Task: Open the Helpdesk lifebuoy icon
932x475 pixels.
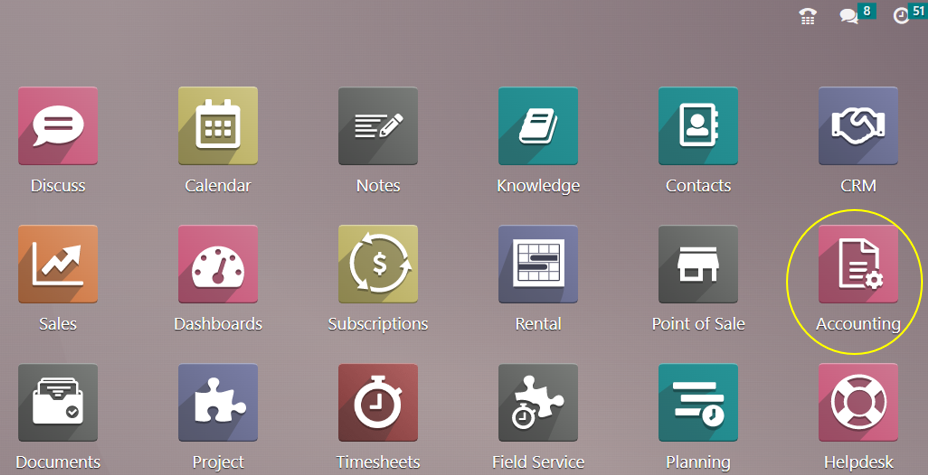Action: coord(858,404)
